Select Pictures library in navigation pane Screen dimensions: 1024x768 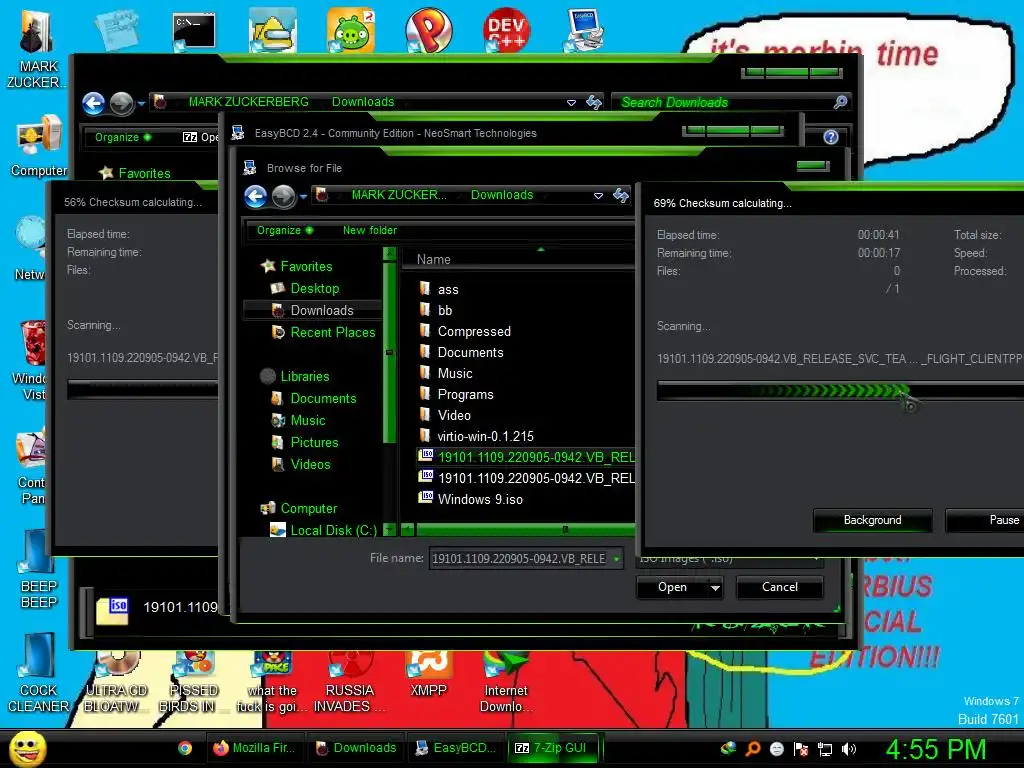click(x=314, y=442)
